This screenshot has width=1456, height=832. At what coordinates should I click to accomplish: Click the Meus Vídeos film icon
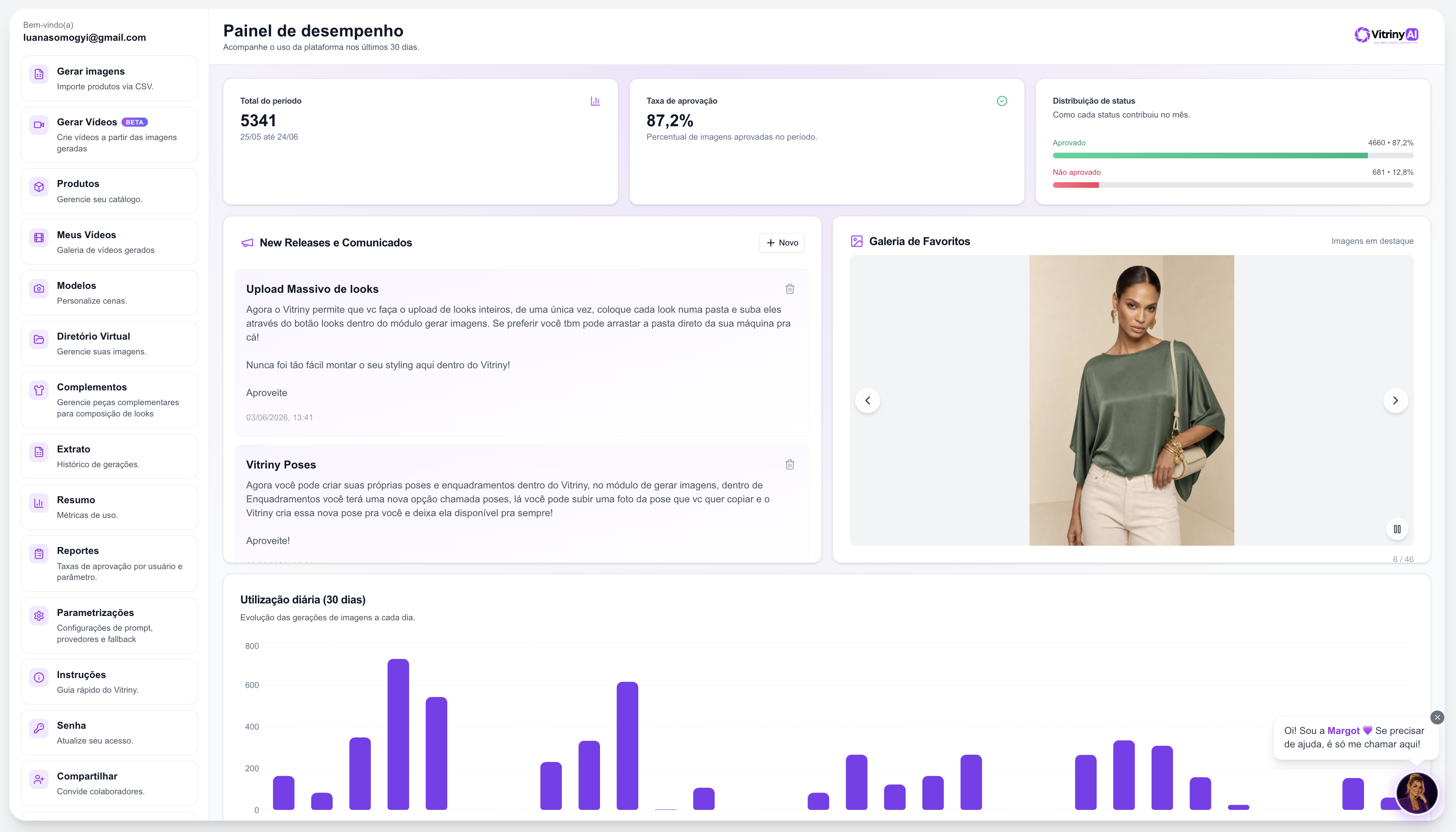click(x=39, y=238)
